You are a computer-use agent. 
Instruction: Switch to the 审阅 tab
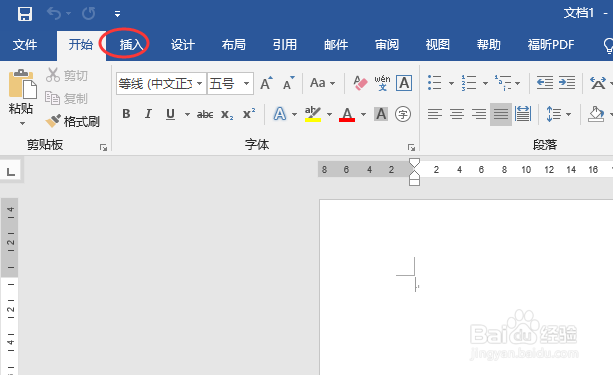[387, 45]
